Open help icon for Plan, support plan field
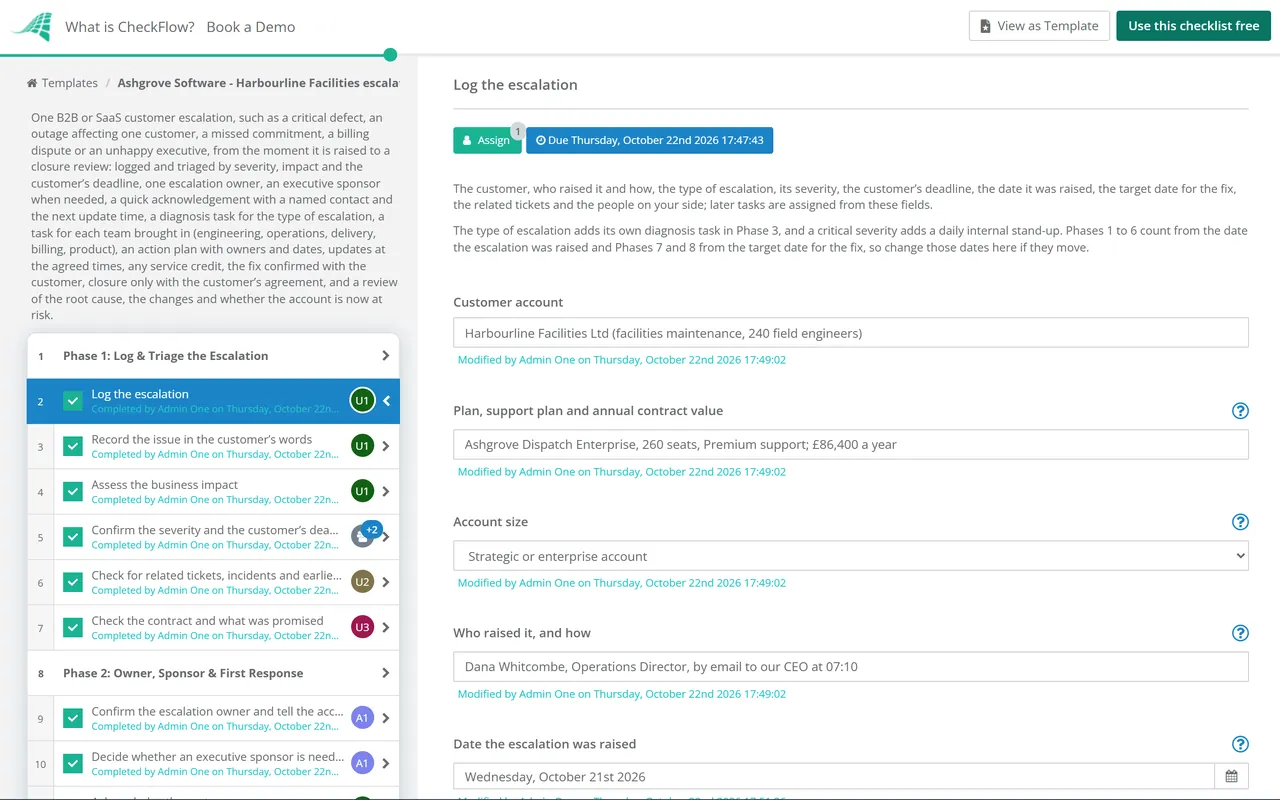The width and height of the screenshot is (1280, 800). (1240, 411)
